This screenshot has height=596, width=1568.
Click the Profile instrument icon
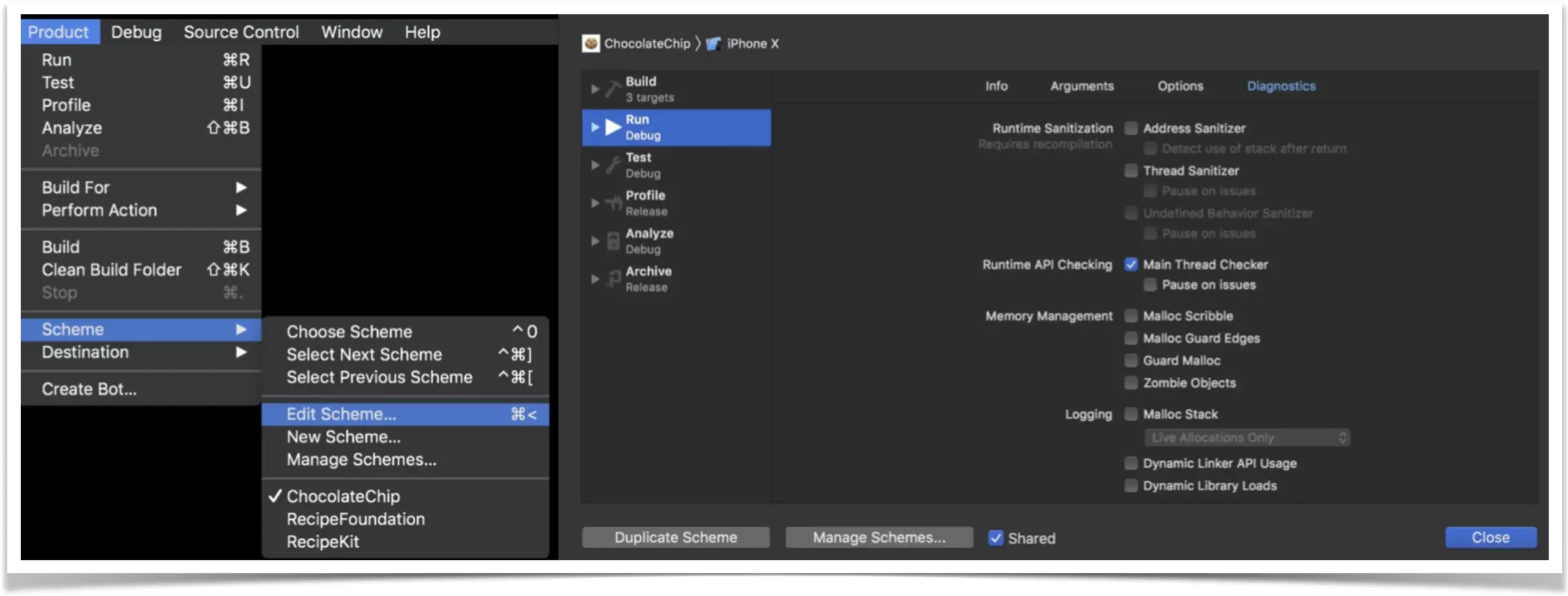(613, 203)
